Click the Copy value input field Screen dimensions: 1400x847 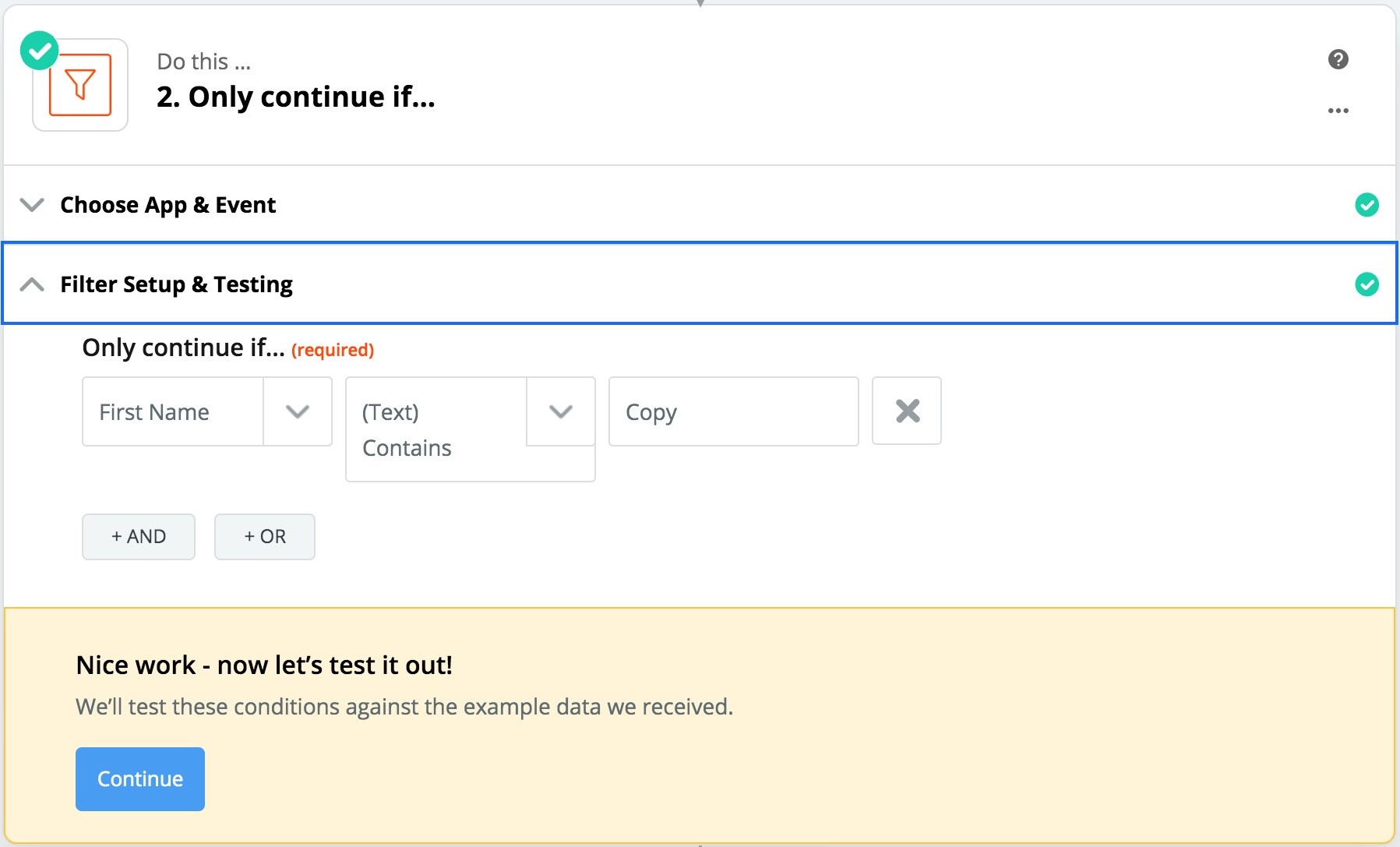click(733, 411)
